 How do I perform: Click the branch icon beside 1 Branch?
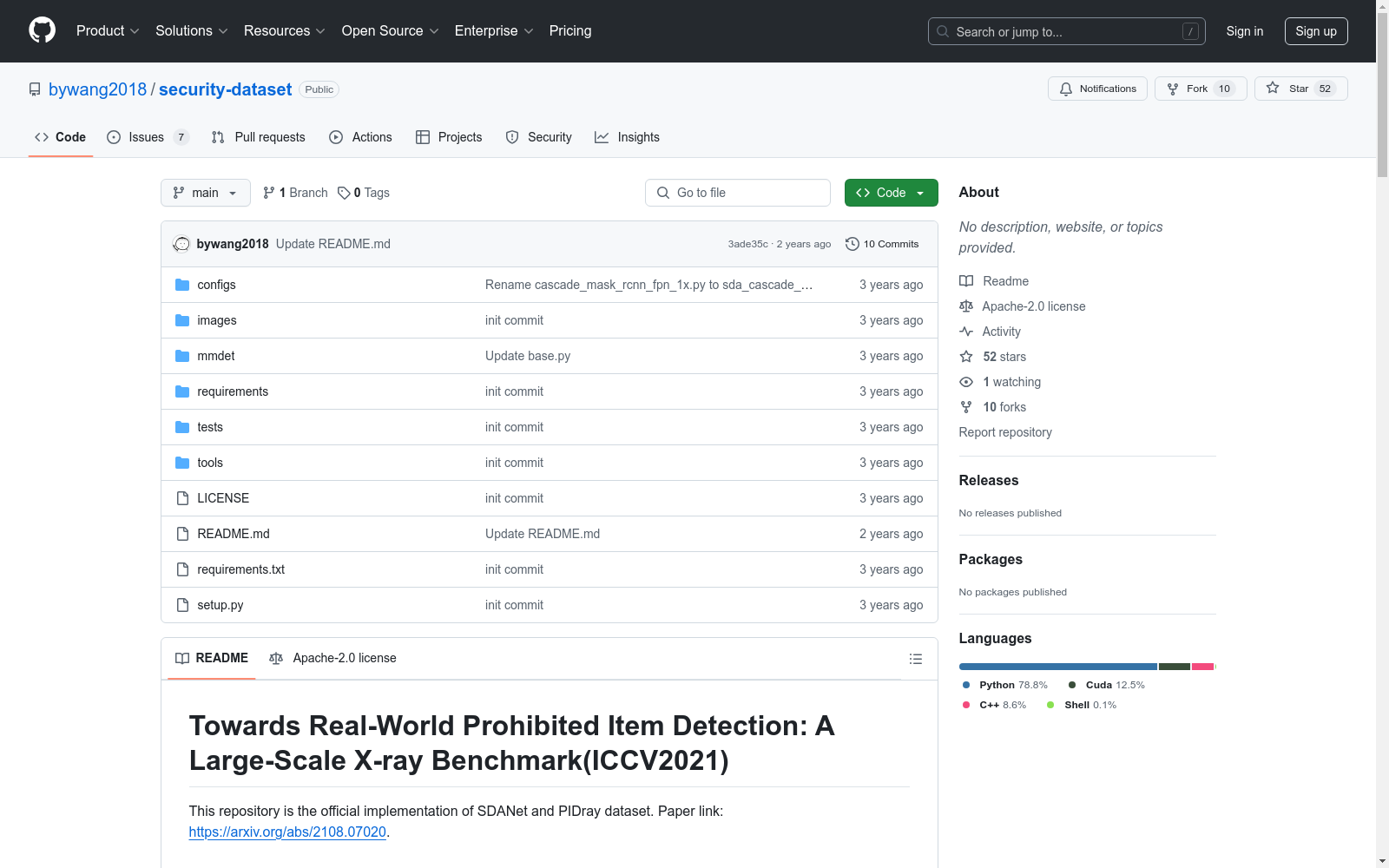click(269, 193)
